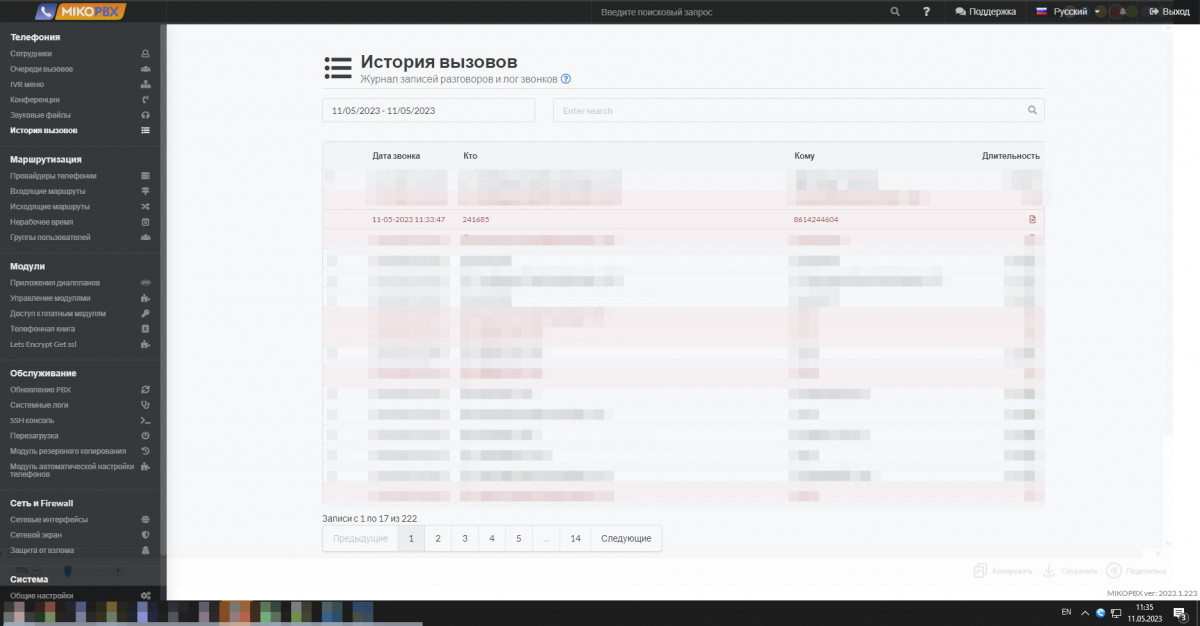Click the Enter search call filter field

pos(799,110)
